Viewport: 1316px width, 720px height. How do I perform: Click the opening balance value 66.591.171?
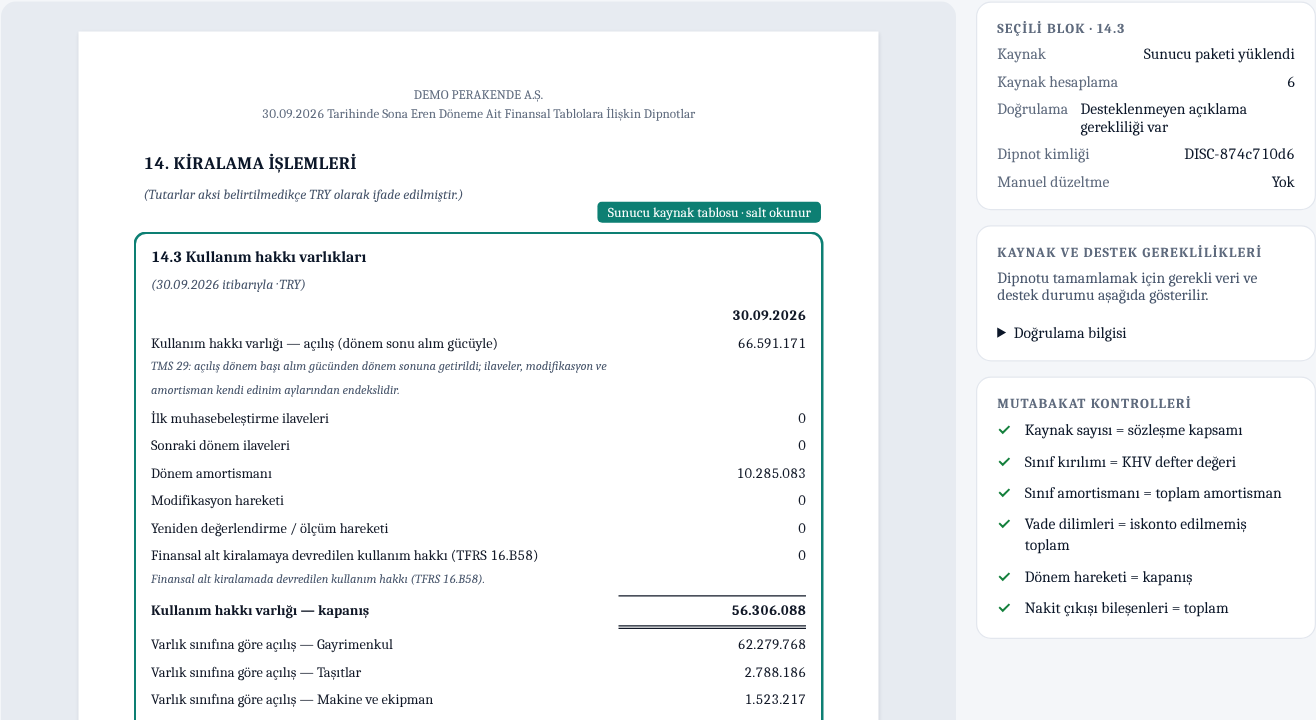771,343
